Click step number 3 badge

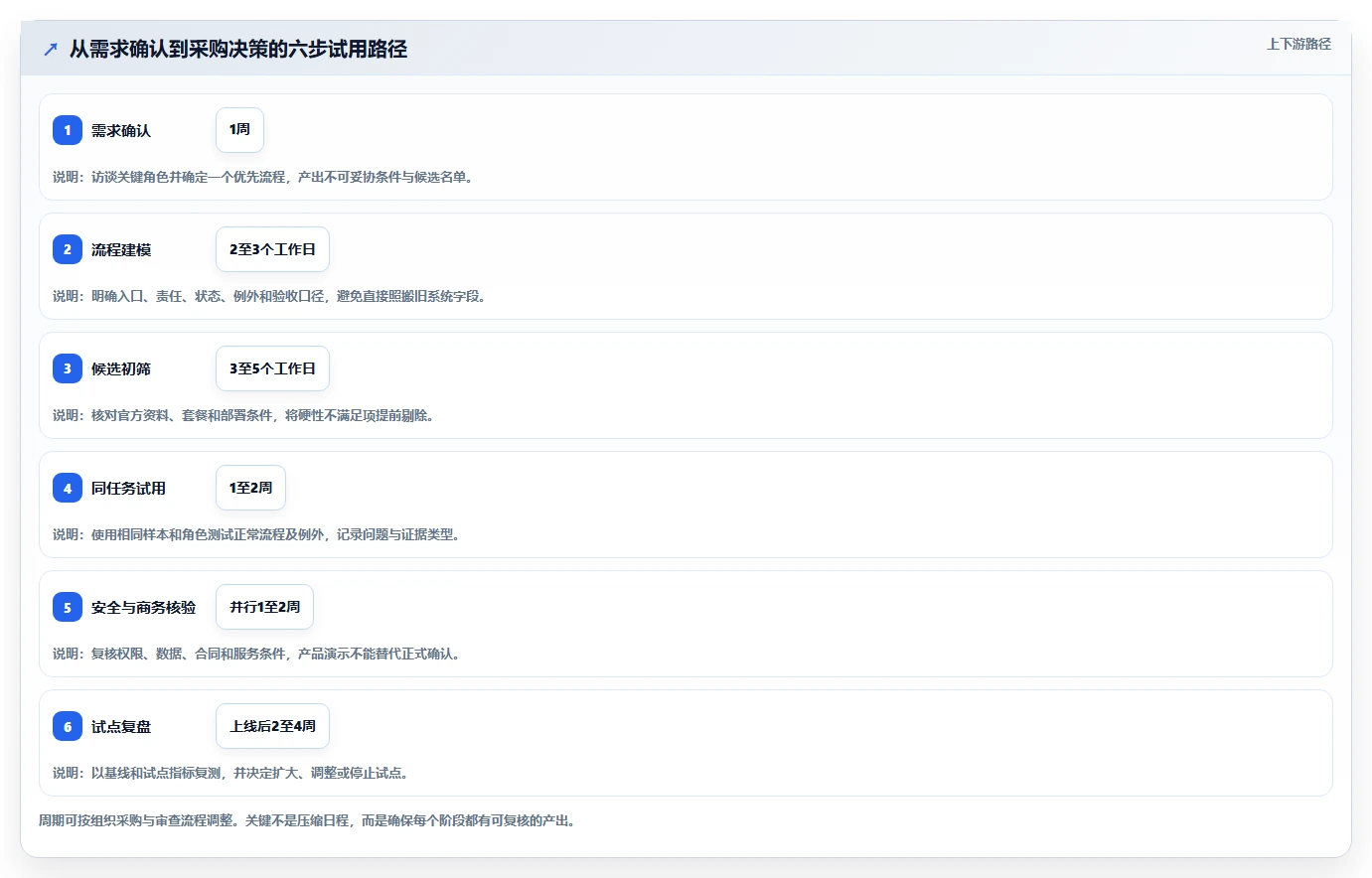tap(68, 368)
